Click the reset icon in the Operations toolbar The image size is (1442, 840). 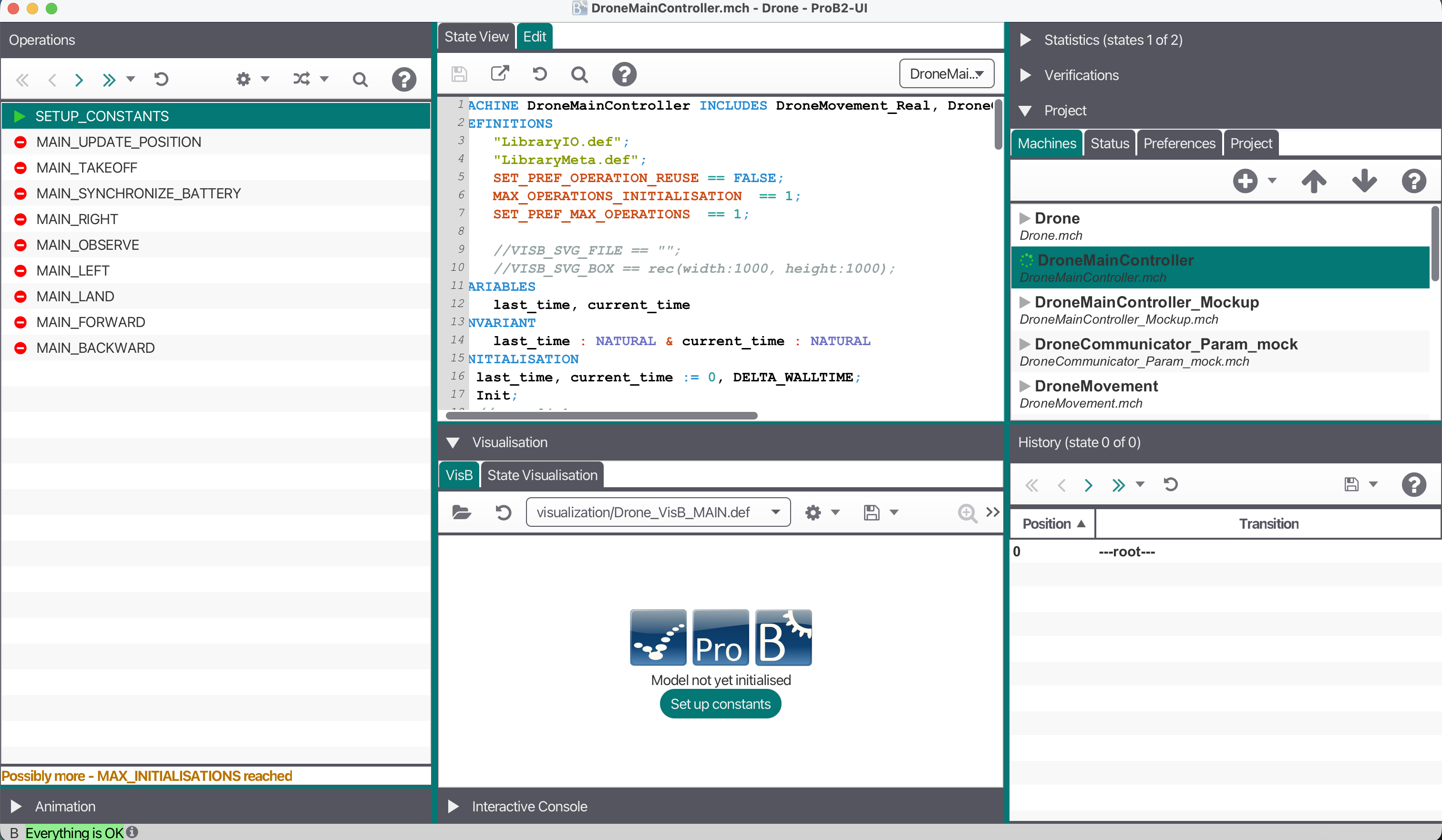tap(161, 80)
